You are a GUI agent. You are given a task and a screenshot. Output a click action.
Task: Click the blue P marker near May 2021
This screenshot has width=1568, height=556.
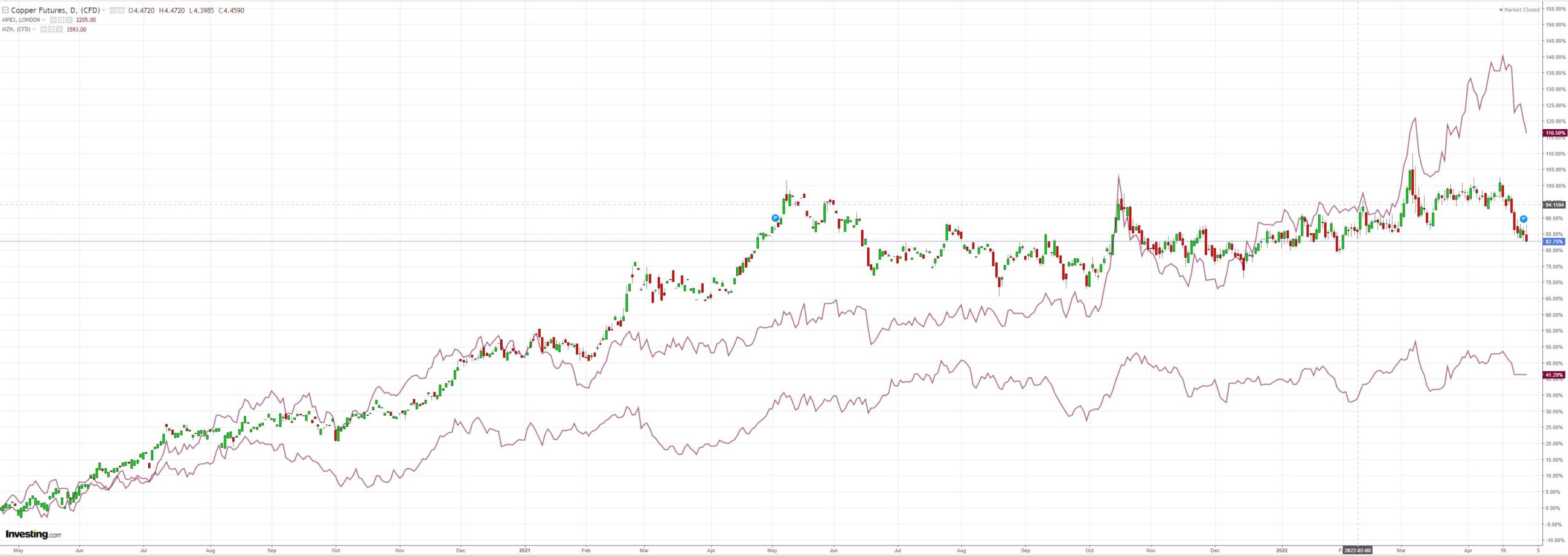pos(775,218)
